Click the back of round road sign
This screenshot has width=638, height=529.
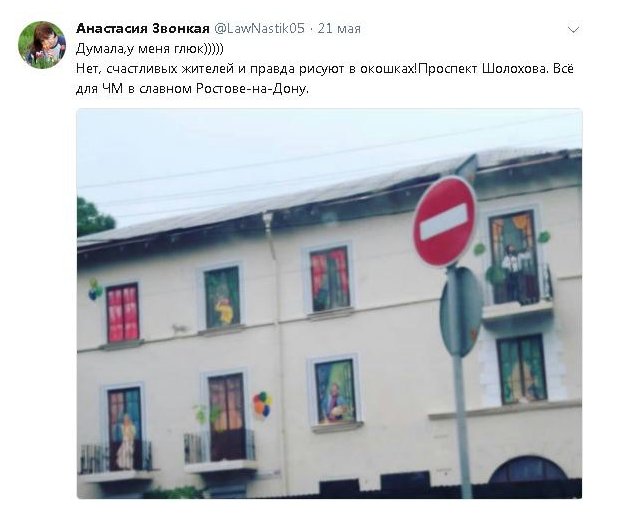click(x=461, y=313)
